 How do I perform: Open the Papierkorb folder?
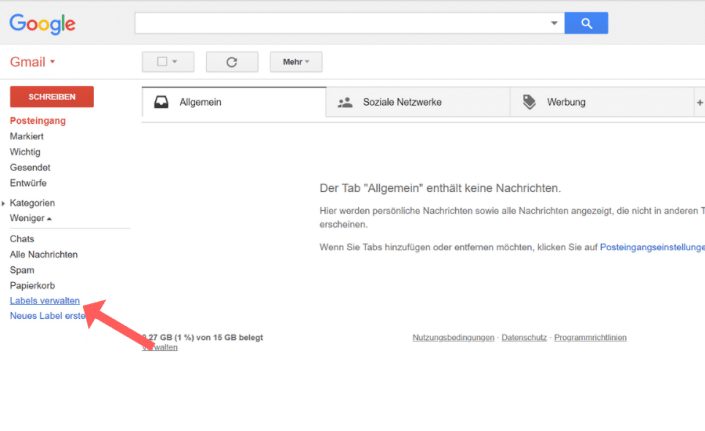[x=30, y=286]
